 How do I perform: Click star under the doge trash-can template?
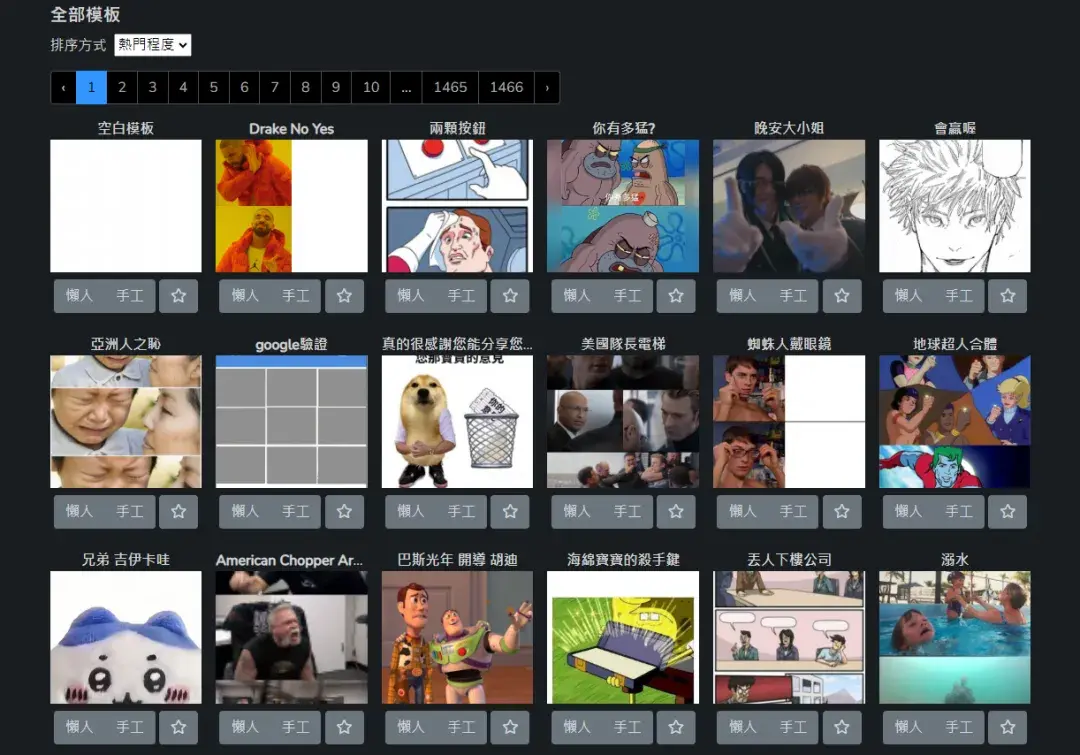click(x=510, y=512)
